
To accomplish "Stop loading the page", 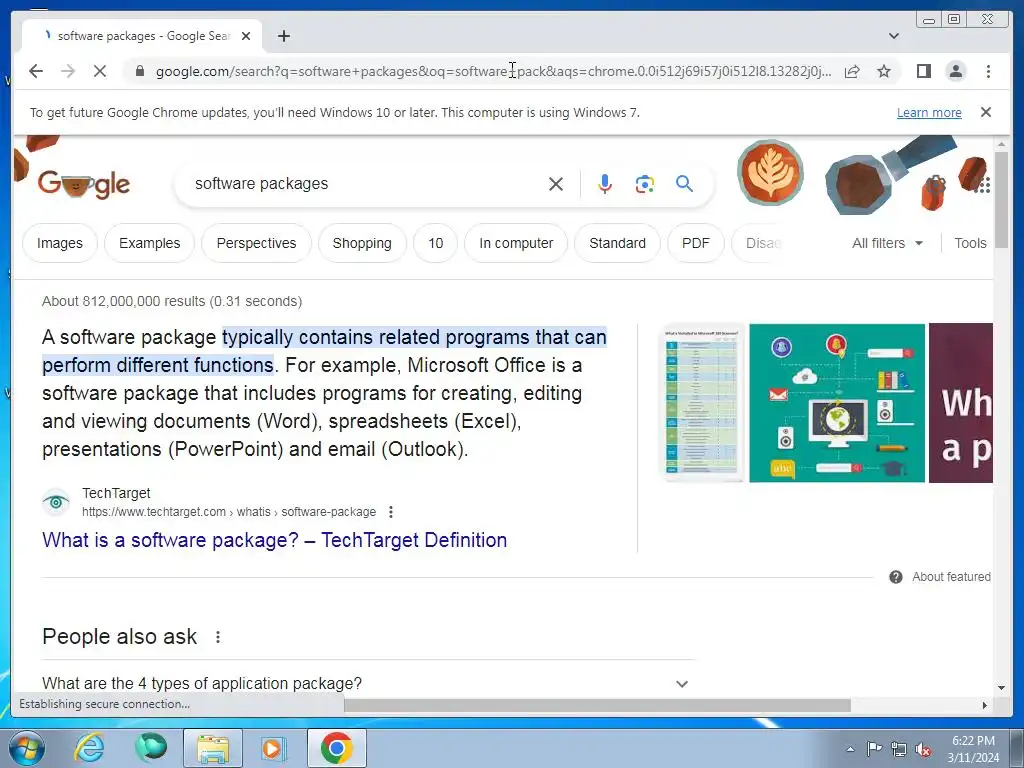I will (x=100, y=71).
